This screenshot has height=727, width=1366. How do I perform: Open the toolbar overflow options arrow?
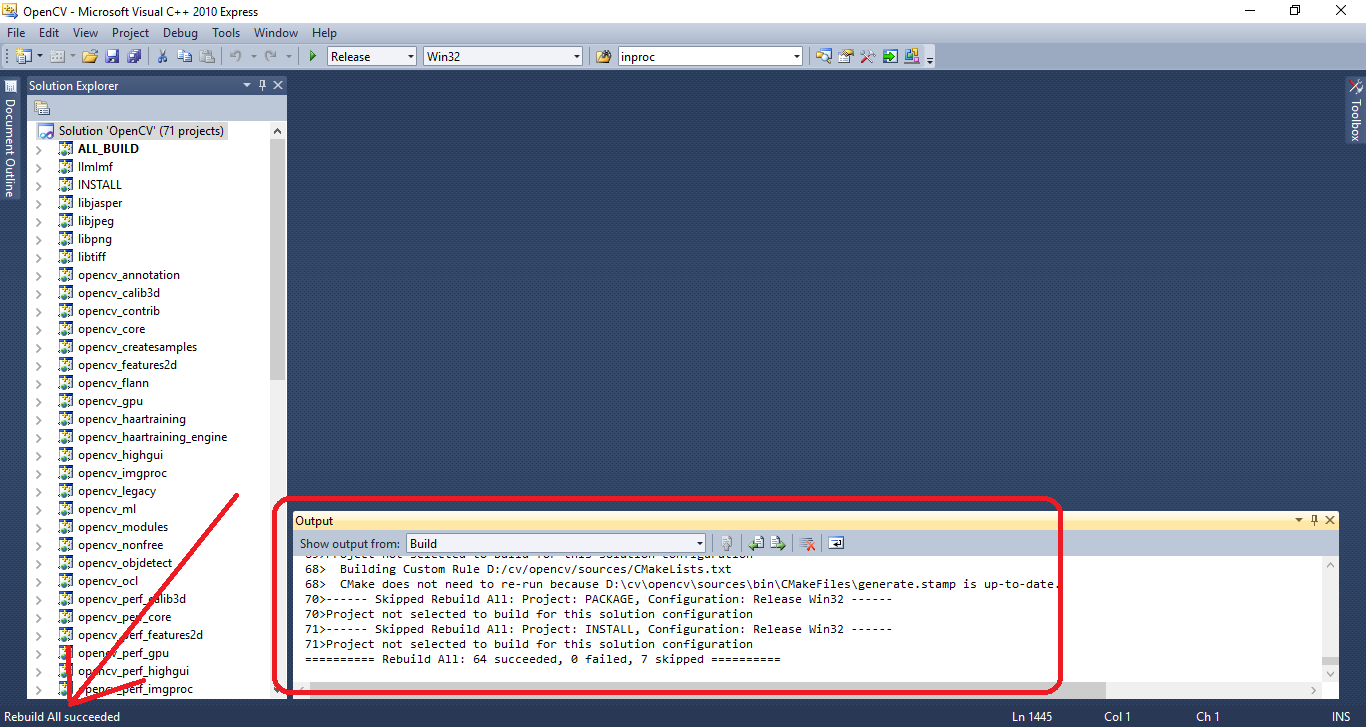pos(930,60)
